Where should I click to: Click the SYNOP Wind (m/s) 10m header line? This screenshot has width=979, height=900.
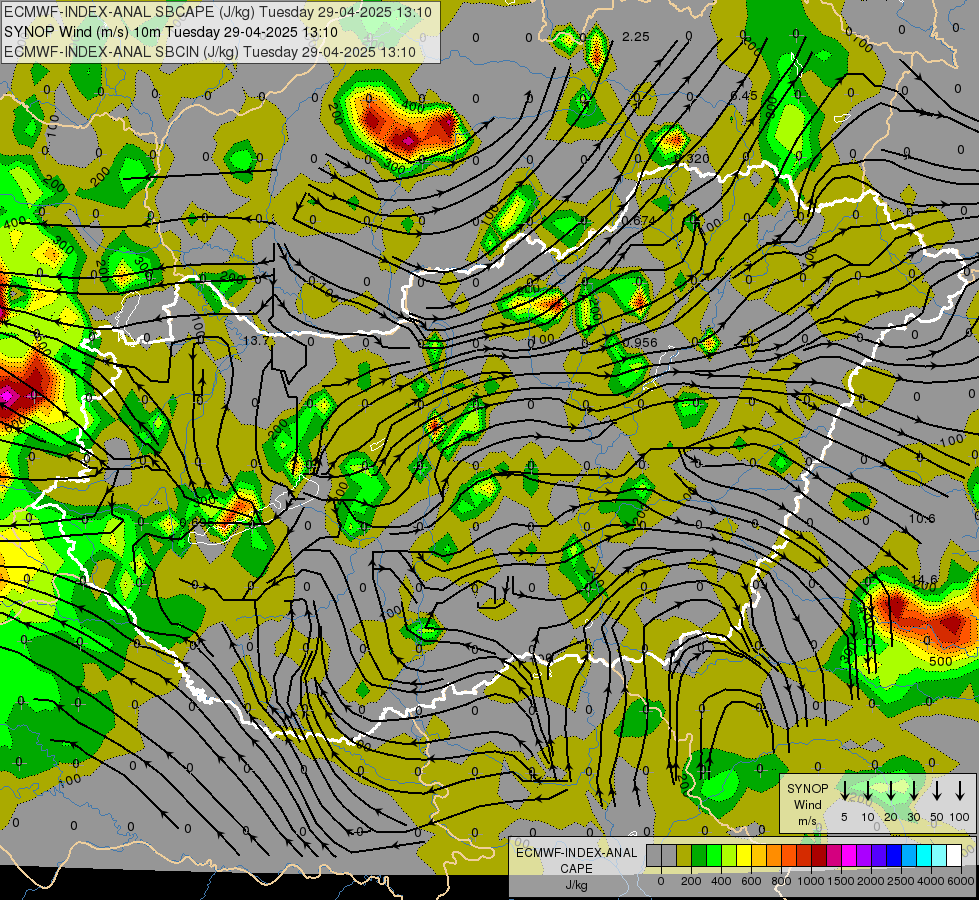[x=170, y=32]
